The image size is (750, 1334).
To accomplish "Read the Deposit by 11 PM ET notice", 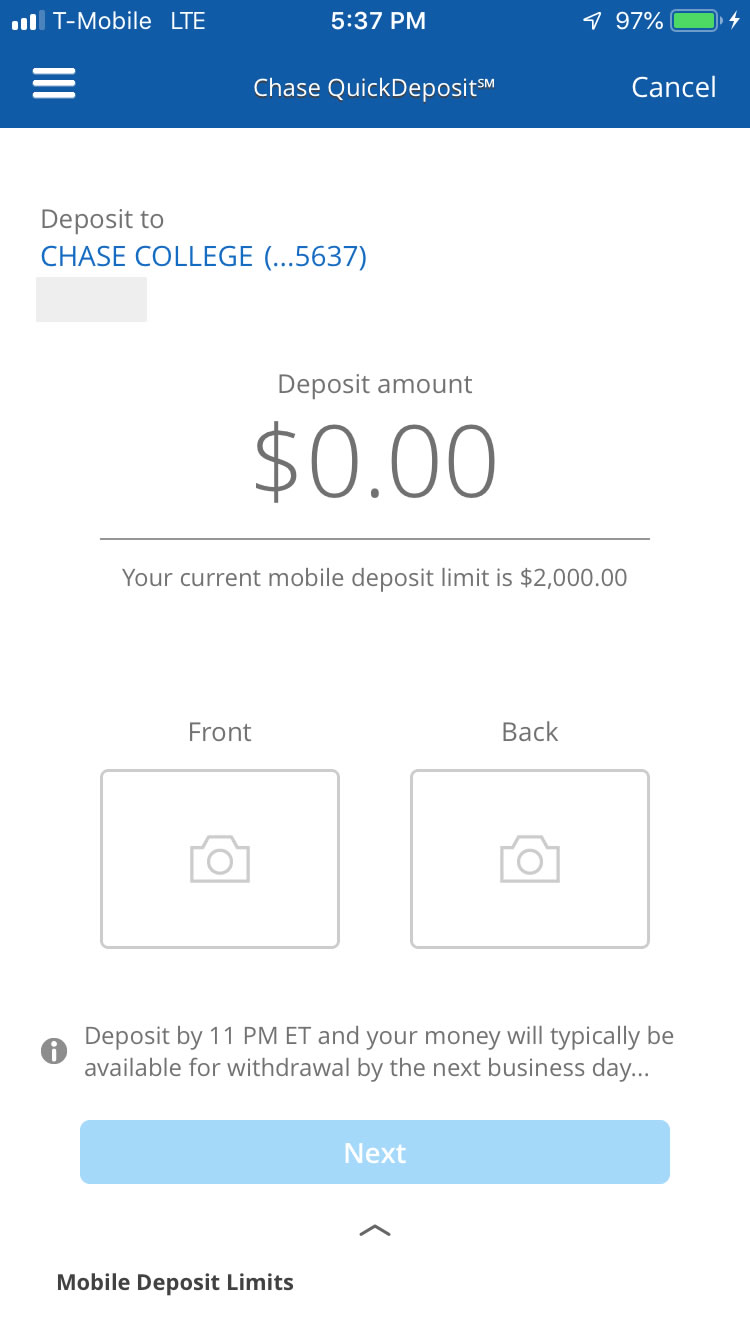I will coord(379,1051).
